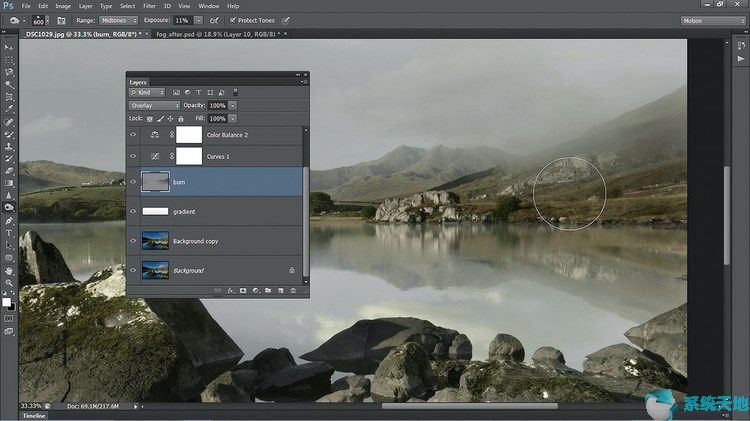Open the Kind filter dropdown
This screenshot has width=750, height=421.
click(147, 92)
